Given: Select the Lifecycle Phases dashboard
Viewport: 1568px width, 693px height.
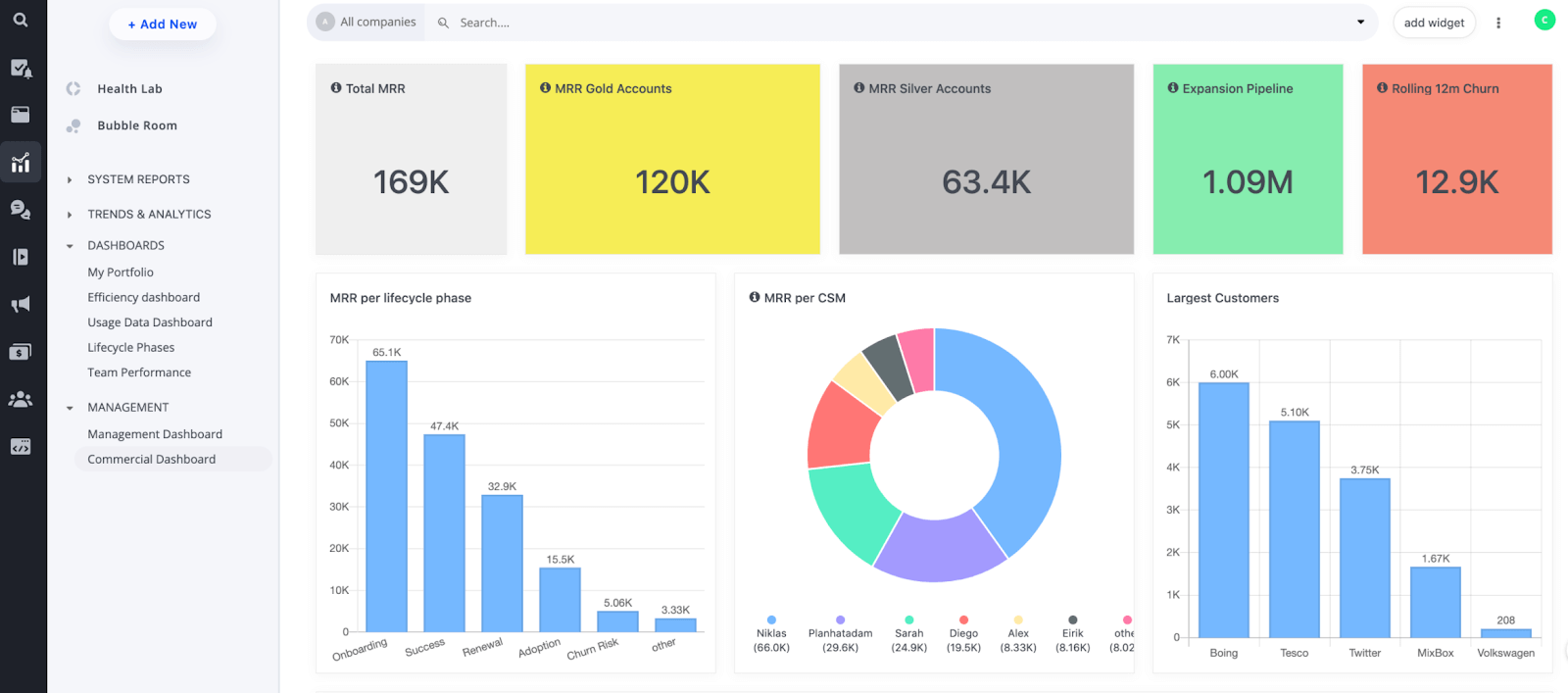Looking at the screenshot, I should click(x=131, y=347).
